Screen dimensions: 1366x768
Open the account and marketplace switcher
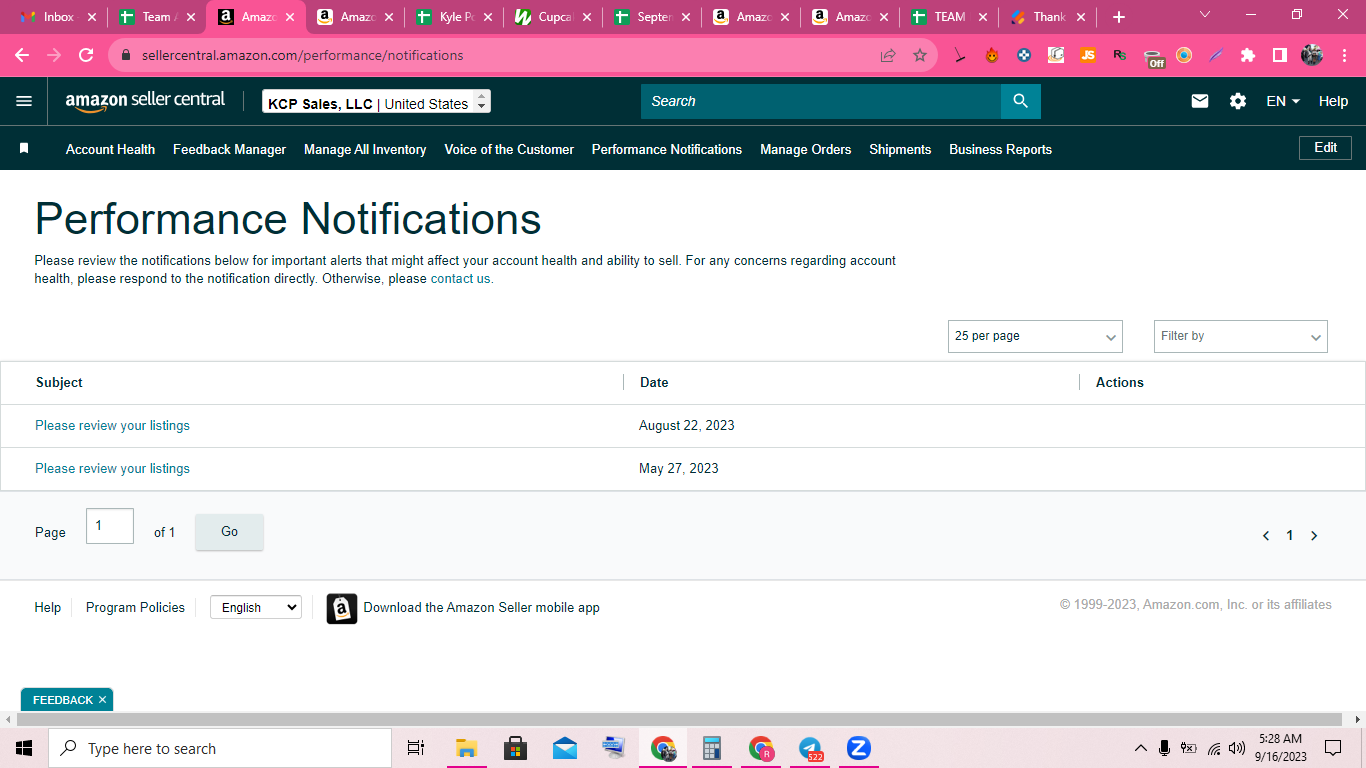pos(377,102)
